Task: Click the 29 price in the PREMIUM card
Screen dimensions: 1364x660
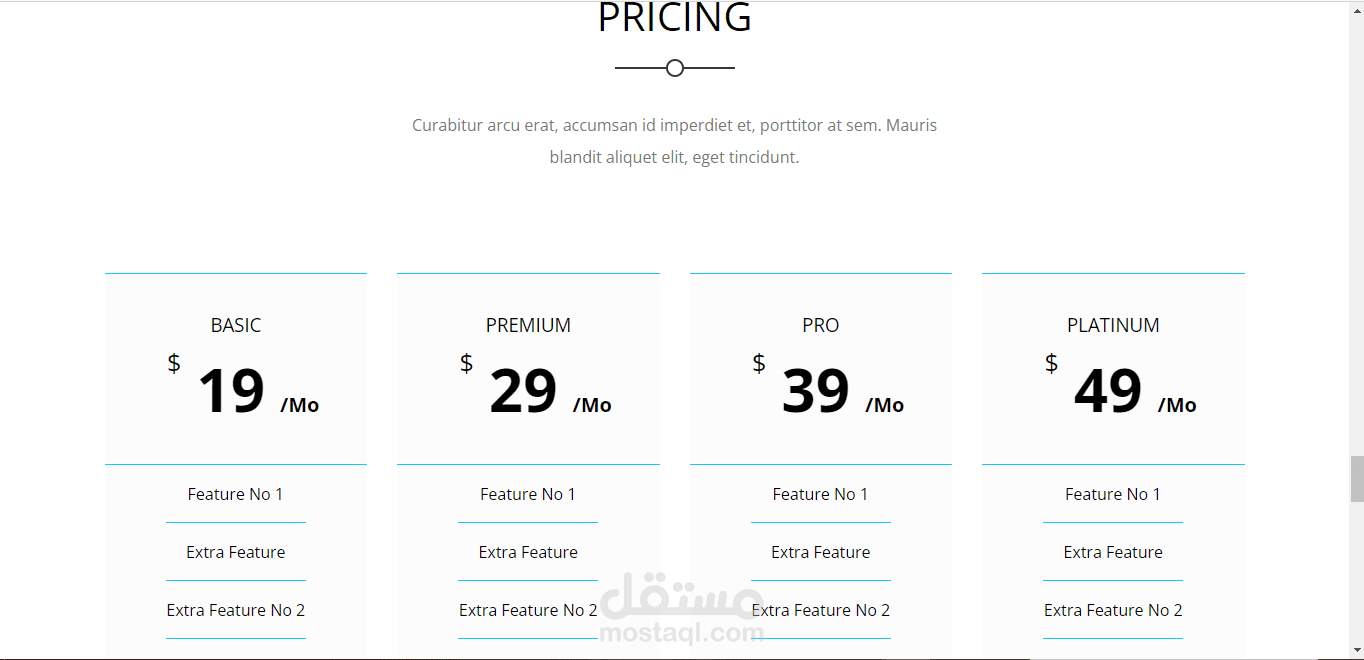Action: 523,391
